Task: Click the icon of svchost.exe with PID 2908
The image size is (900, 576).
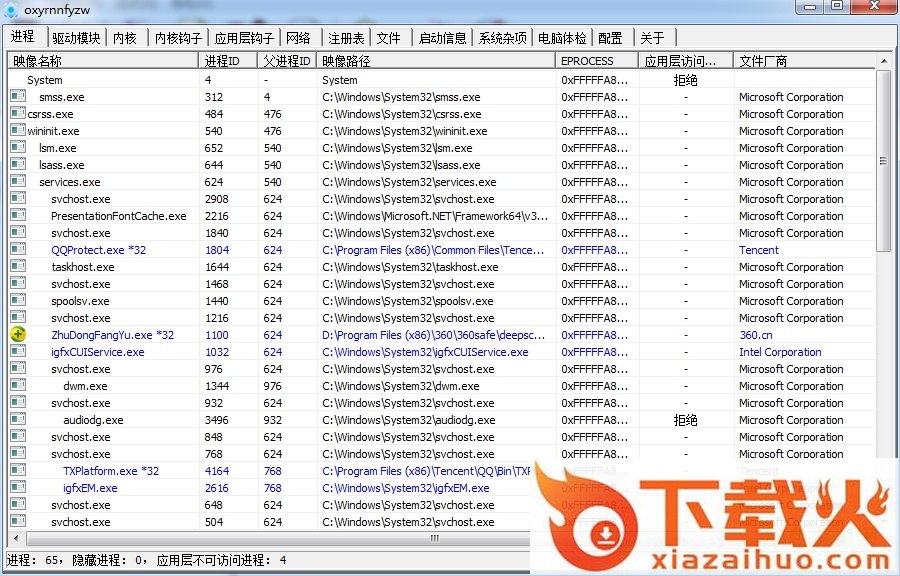Action: 18,199
